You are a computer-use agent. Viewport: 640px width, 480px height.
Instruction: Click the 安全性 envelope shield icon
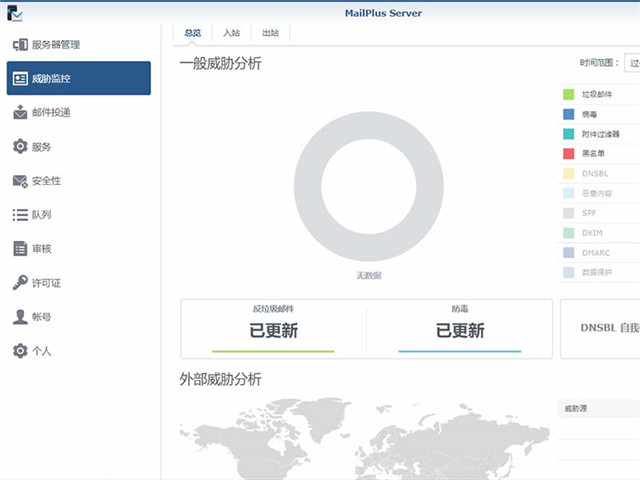click(20, 181)
